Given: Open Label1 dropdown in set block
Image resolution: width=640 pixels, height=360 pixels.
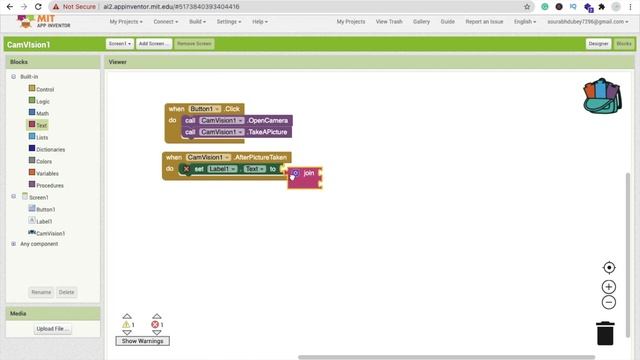Looking at the screenshot, I should (x=222, y=169).
